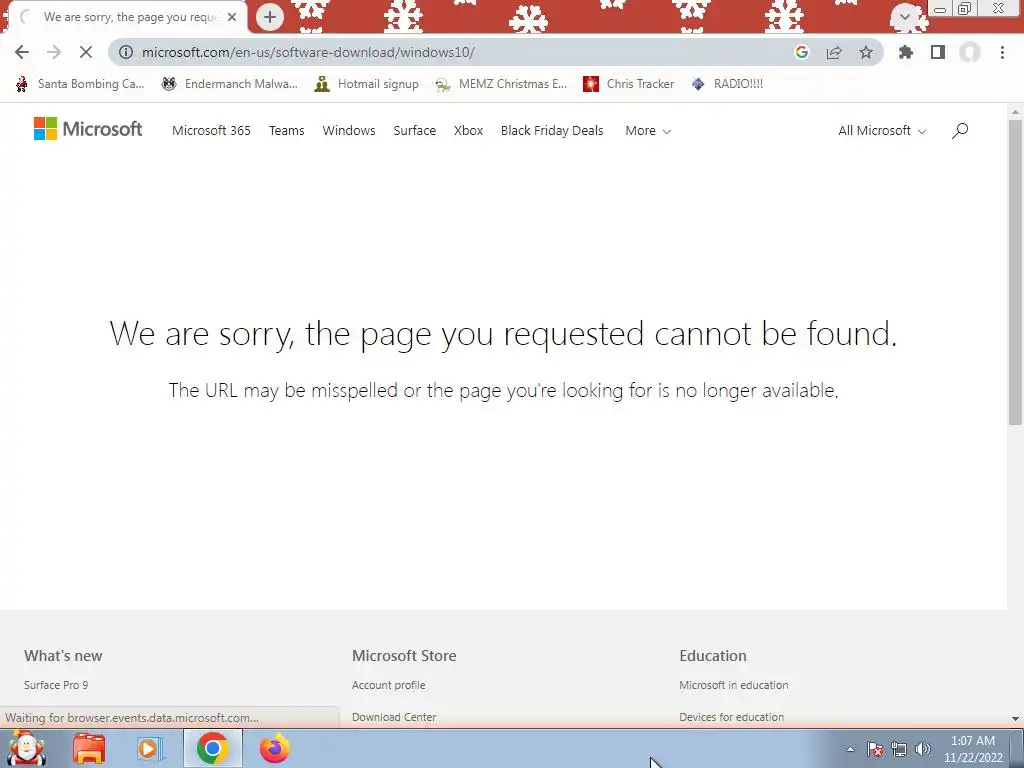Launch Firefox from taskbar
Viewport: 1024px width, 768px height.
tap(274, 749)
